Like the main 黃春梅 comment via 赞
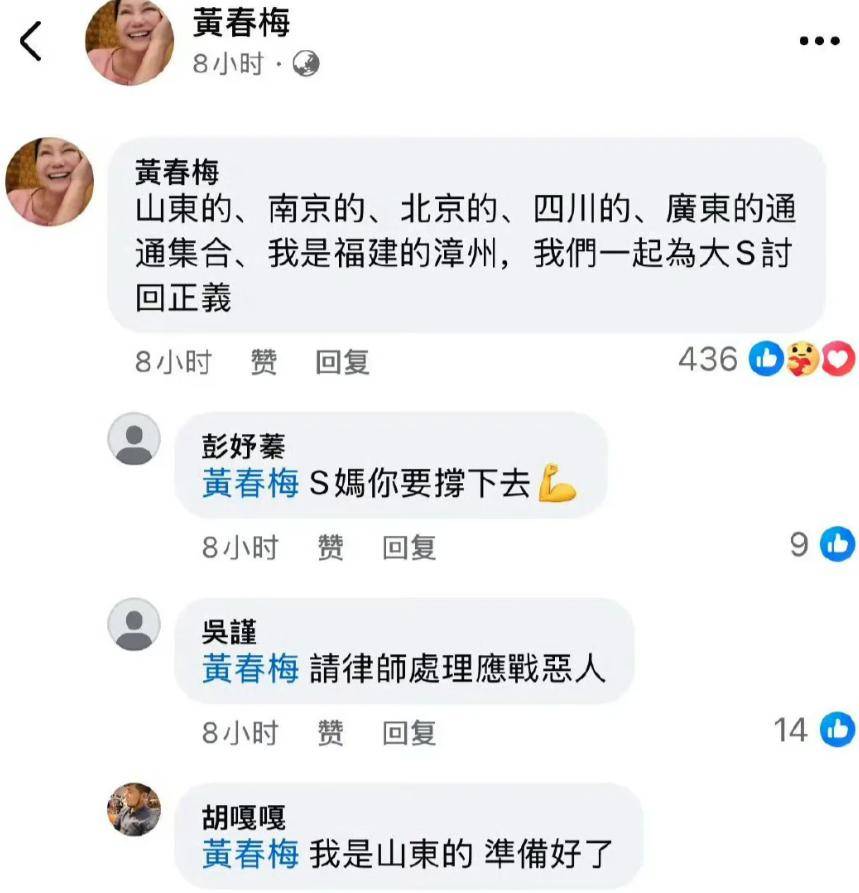Image resolution: width=859 pixels, height=893 pixels. pyautogui.click(x=264, y=362)
